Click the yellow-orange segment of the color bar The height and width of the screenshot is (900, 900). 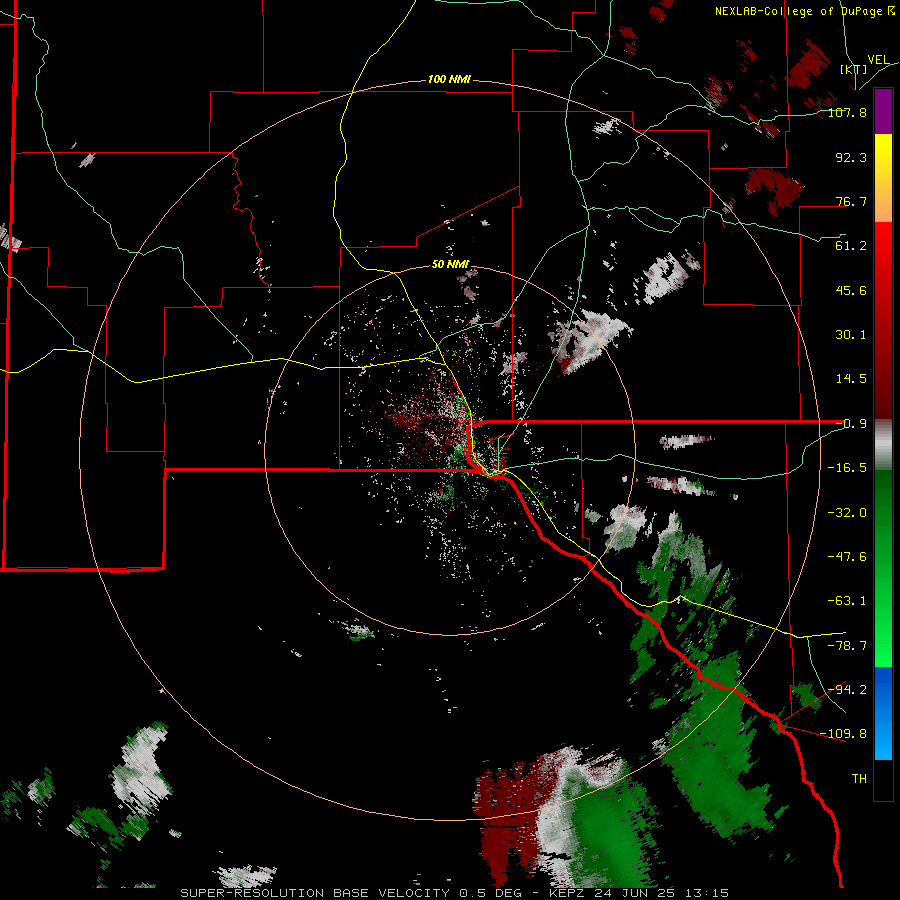(x=883, y=178)
